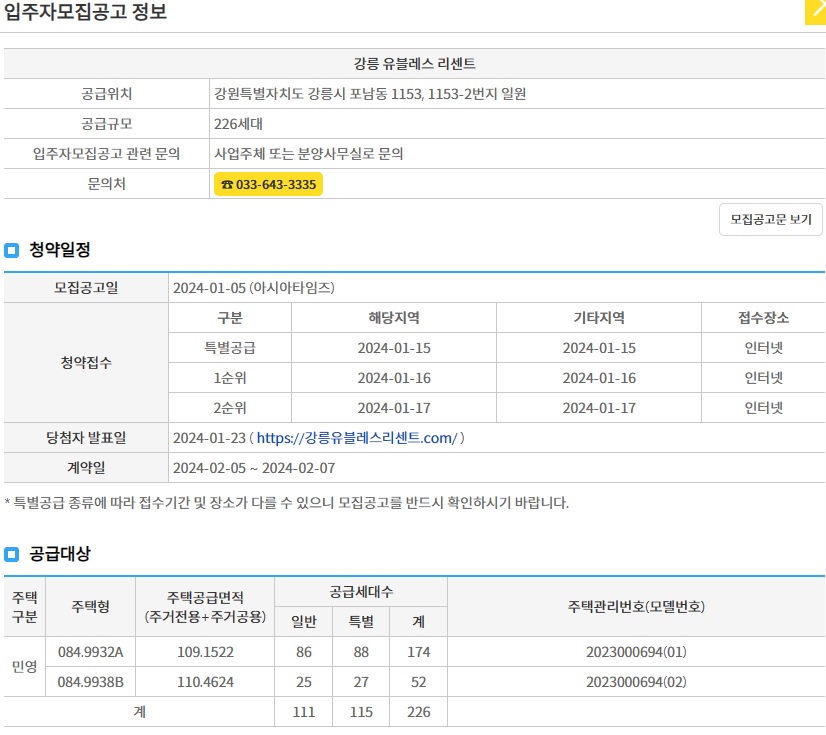Open 모집공고문 보기 button
Screen dimensions: 826x735
(x=771, y=219)
